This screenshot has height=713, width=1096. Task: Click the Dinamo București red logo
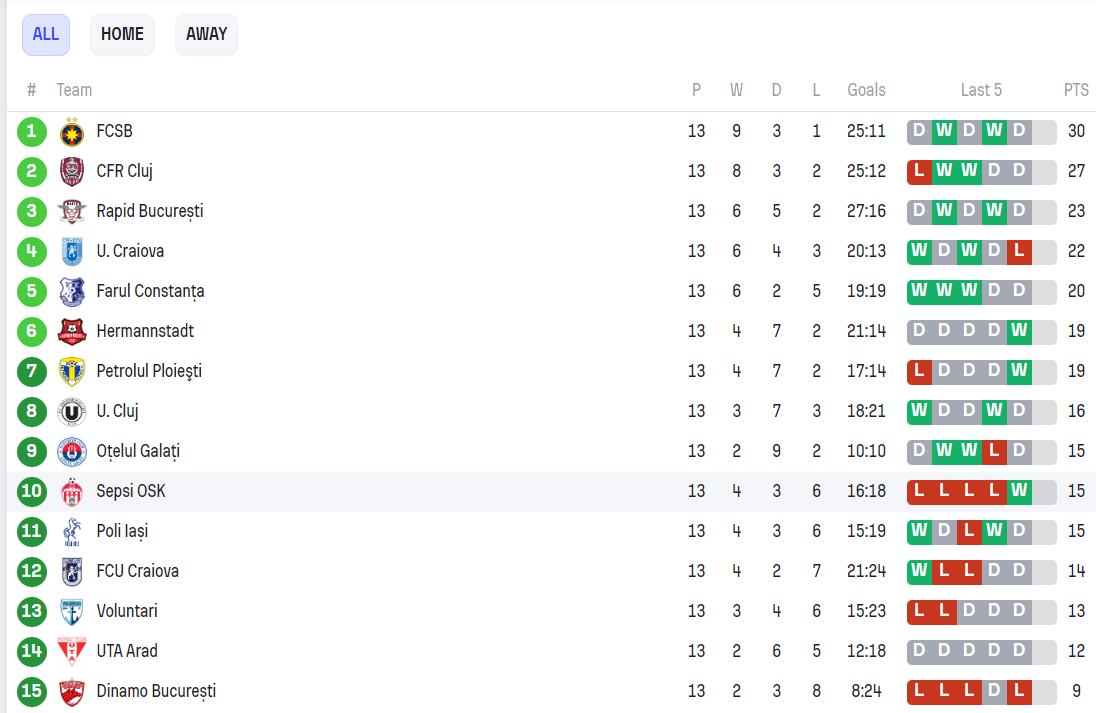point(71,691)
